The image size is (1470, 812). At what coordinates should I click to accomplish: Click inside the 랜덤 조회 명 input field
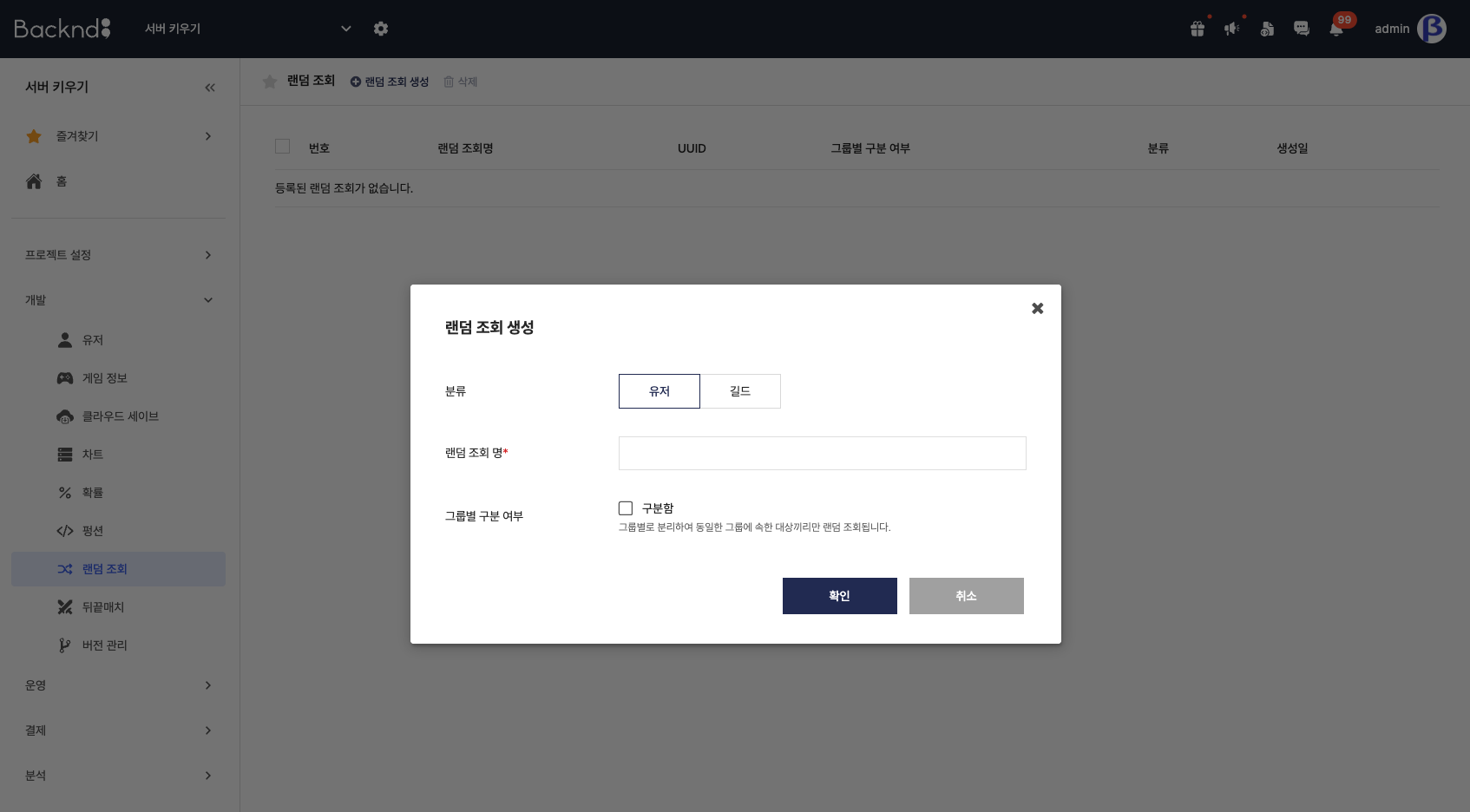[821, 453]
